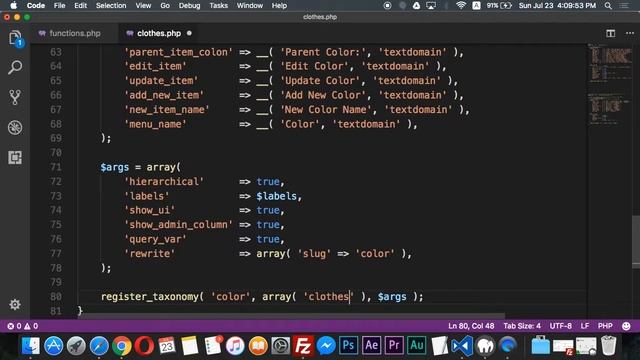Launch FileZilla from the dock
The width and height of the screenshot is (640, 360).
303,346
